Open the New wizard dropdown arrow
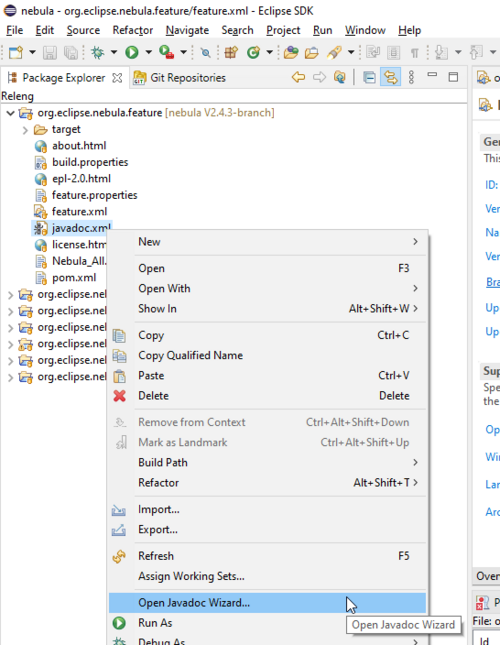The width and height of the screenshot is (500, 645). coord(32,53)
